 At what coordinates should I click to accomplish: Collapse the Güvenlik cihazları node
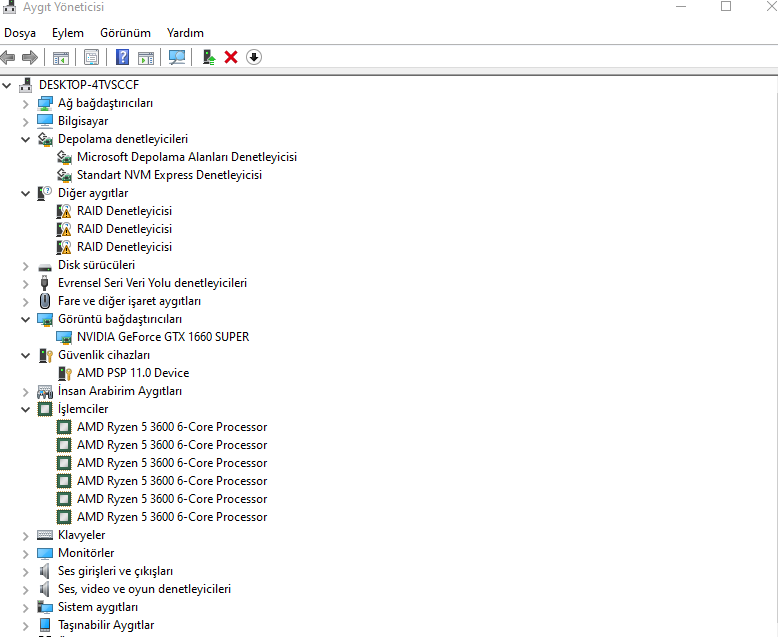pos(25,355)
